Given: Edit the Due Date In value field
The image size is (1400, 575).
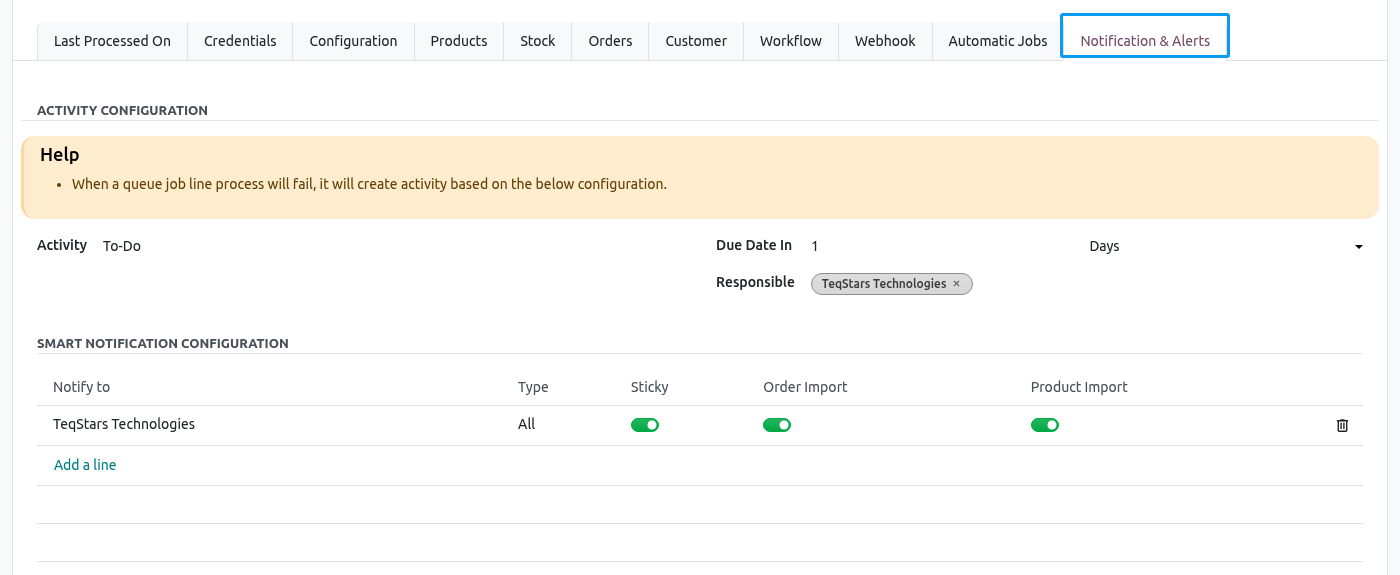Looking at the screenshot, I should (940, 246).
